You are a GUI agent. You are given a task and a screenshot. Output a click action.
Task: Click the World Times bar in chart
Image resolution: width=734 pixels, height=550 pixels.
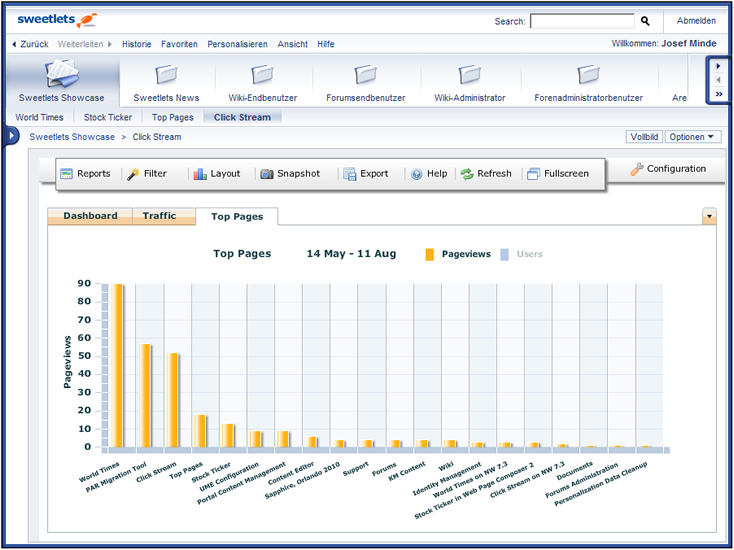tap(117, 365)
